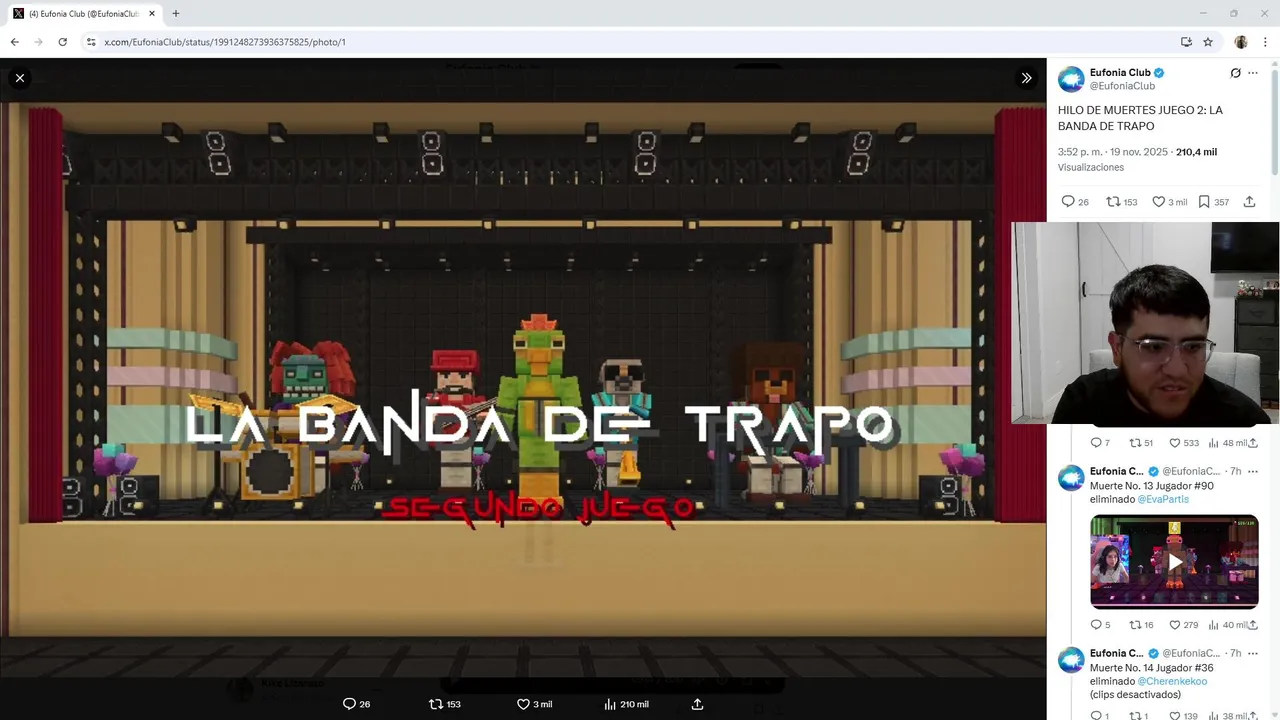Like the reply showing 533 likes
The height and width of the screenshot is (720, 1280).
pyautogui.click(x=1175, y=443)
